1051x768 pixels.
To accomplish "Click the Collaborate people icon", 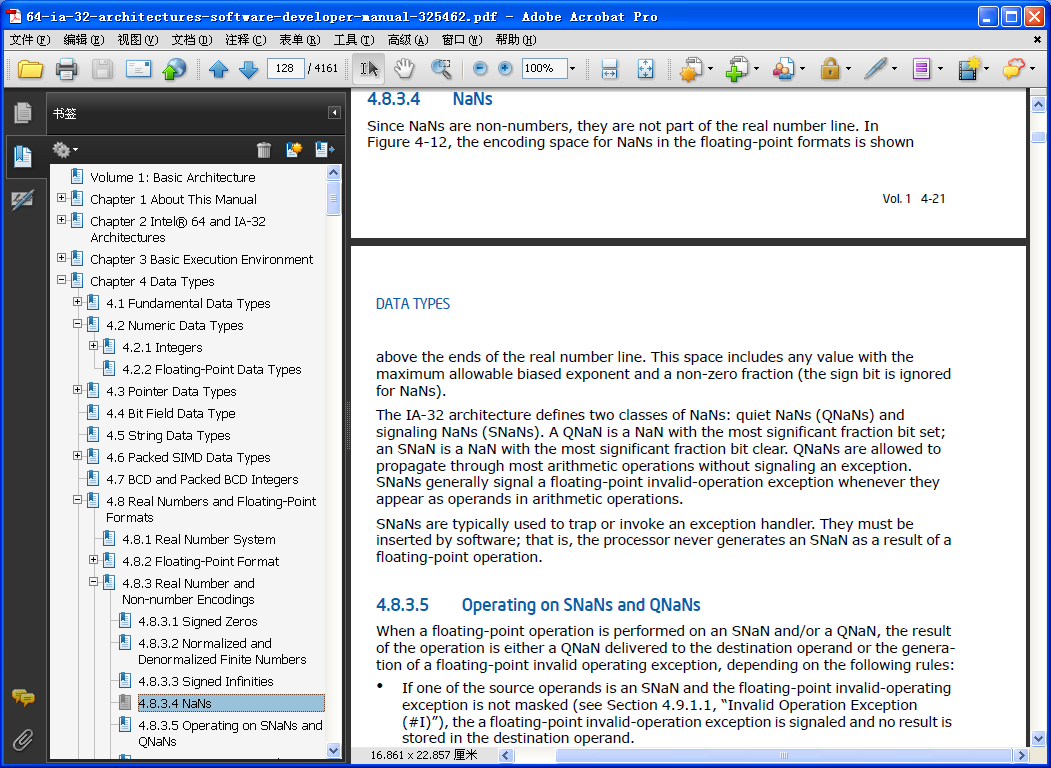I will (783, 69).
